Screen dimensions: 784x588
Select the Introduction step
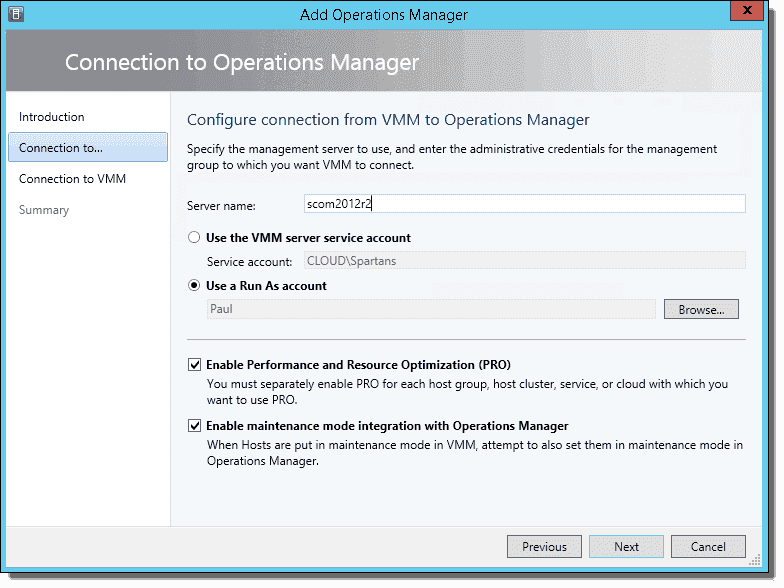coord(52,116)
